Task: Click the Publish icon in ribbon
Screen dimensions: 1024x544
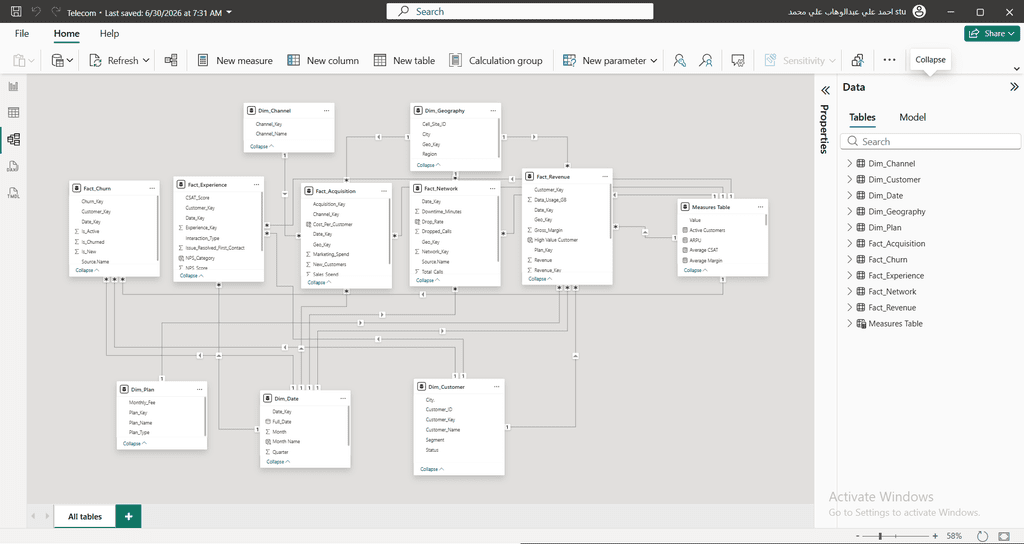Action: click(x=857, y=60)
